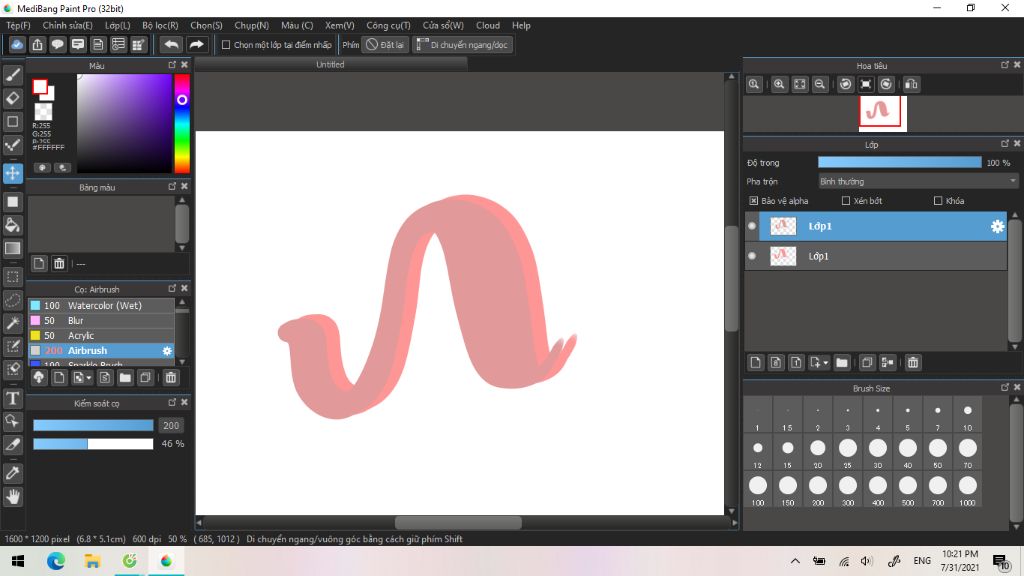
Task: Toggle the 'Bảo vệ alpha' checkbox
Action: pyautogui.click(x=754, y=201)
